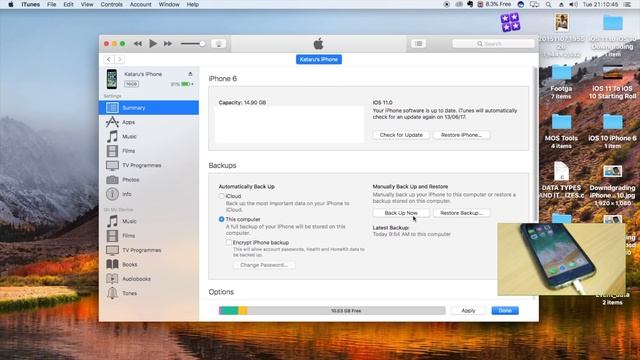Click the Apply button

coord(468,311)
